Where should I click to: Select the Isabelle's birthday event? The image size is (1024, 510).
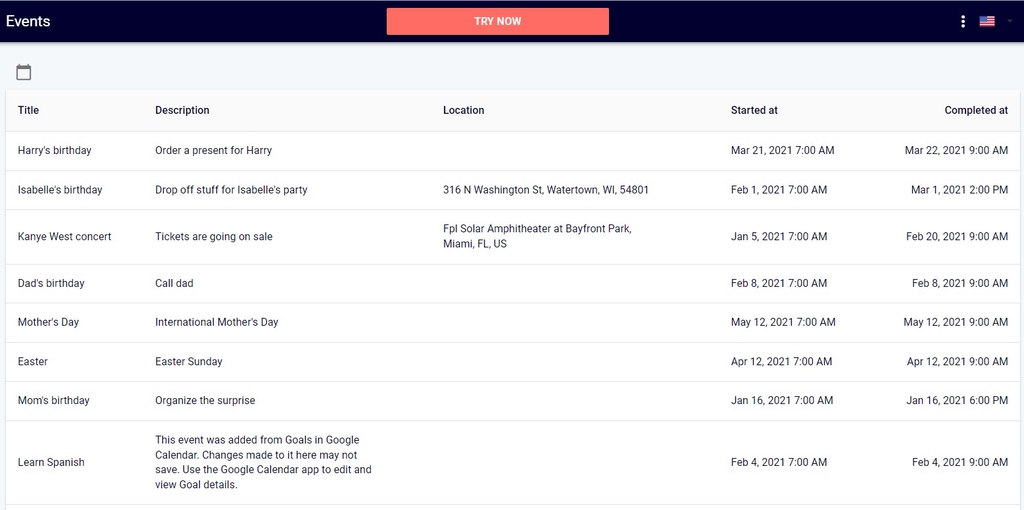(x=513, y=190)
